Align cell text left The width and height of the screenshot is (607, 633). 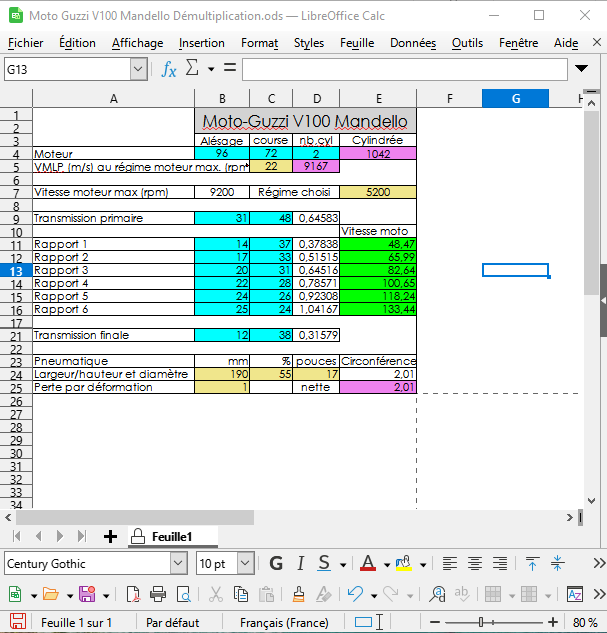[450, 563]
